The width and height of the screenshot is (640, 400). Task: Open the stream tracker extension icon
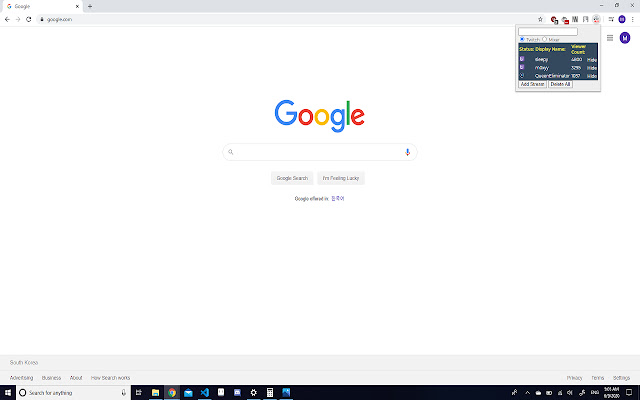(596, 19)
